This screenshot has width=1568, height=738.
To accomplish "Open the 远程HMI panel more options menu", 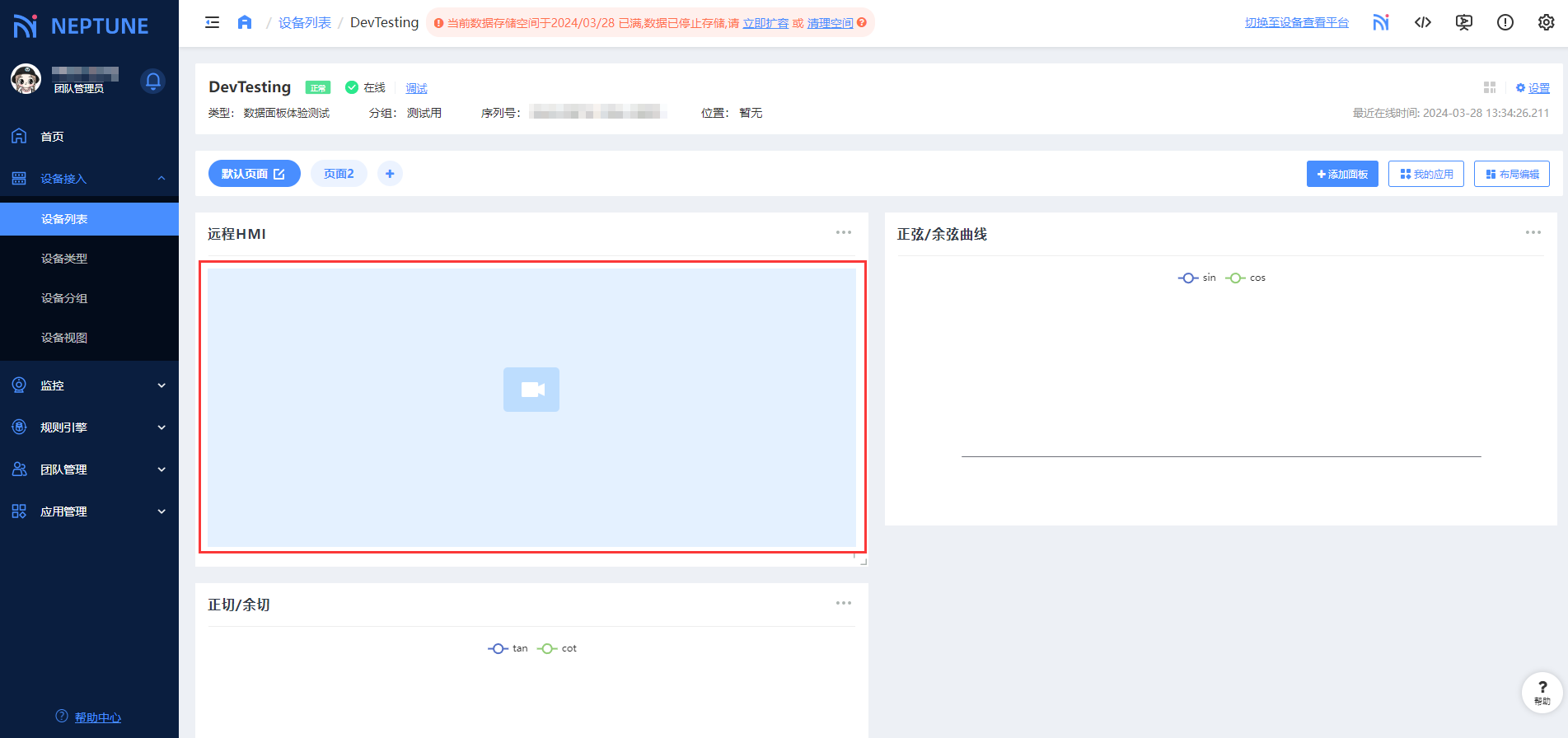I will (843, 233).
